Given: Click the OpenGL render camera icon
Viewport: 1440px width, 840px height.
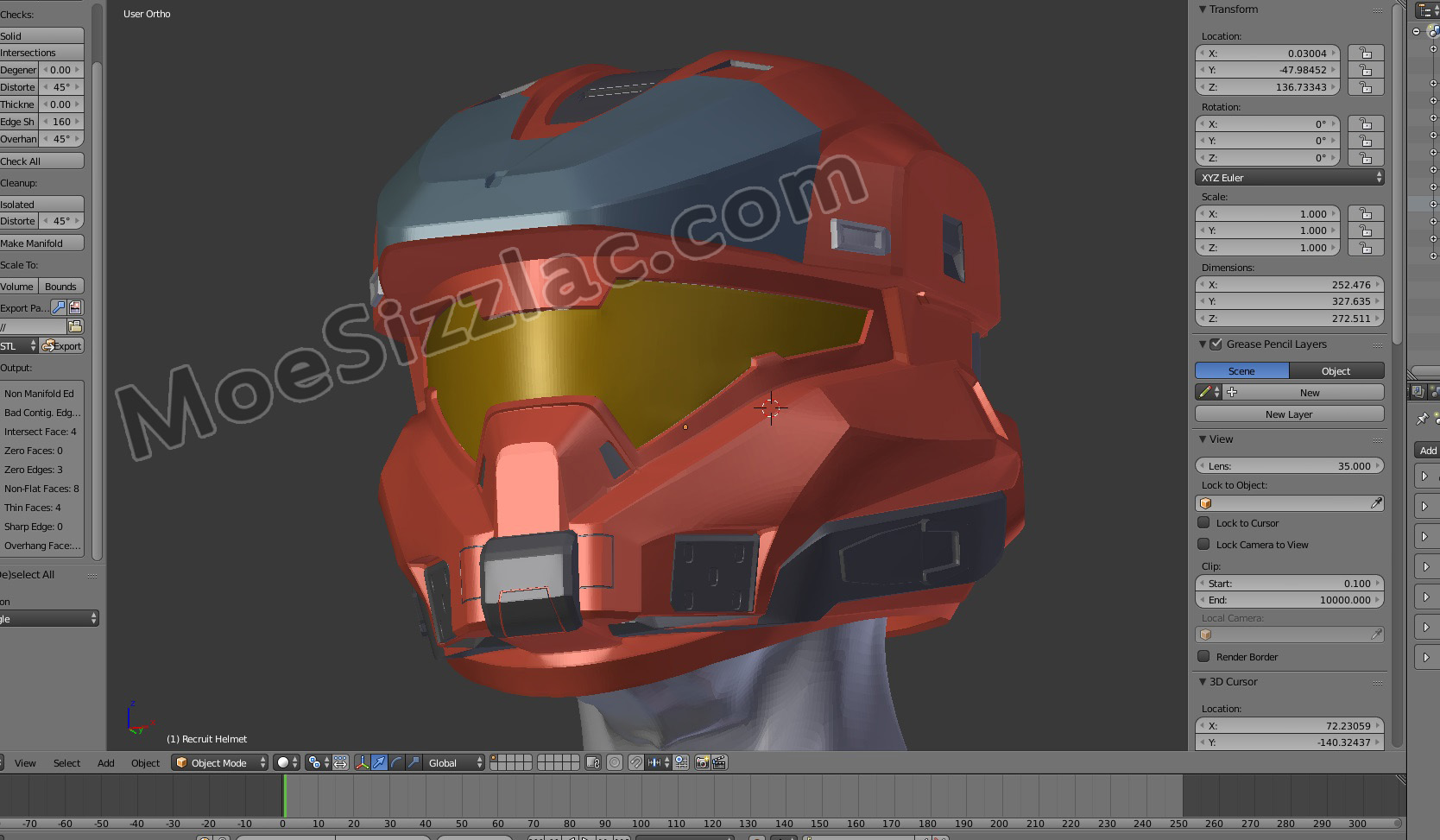Looking at the screenshot, I should tap(702, 762).
